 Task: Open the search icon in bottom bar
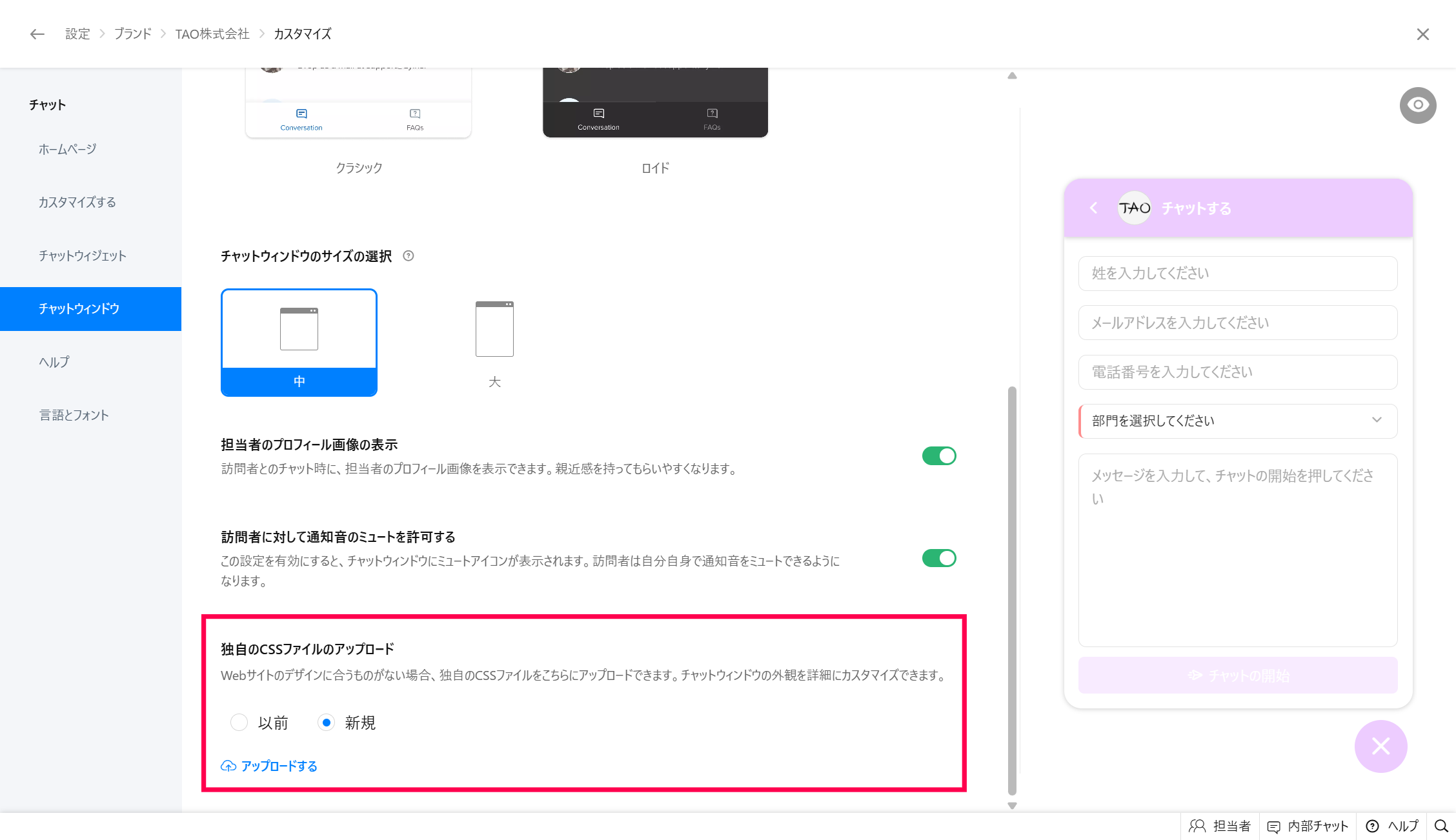tap(1441, 826)
